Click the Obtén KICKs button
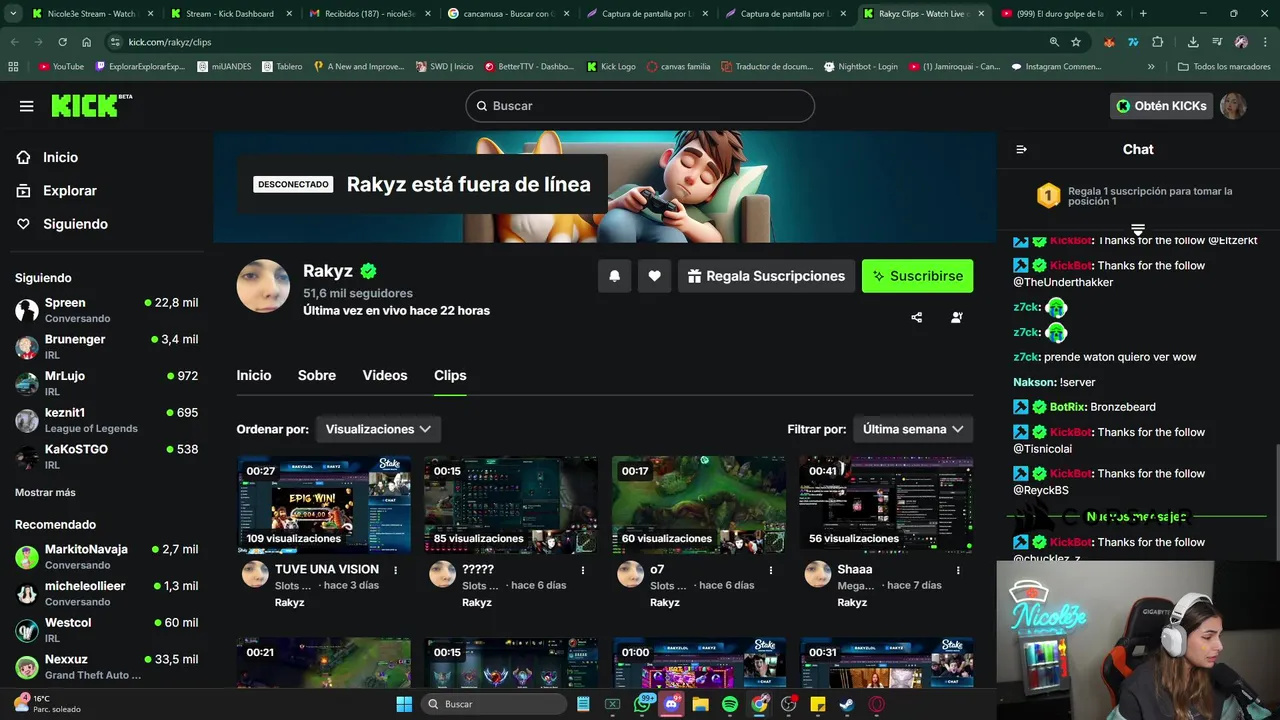This screenshot has height=720, width=1280. pos(1161,106)
